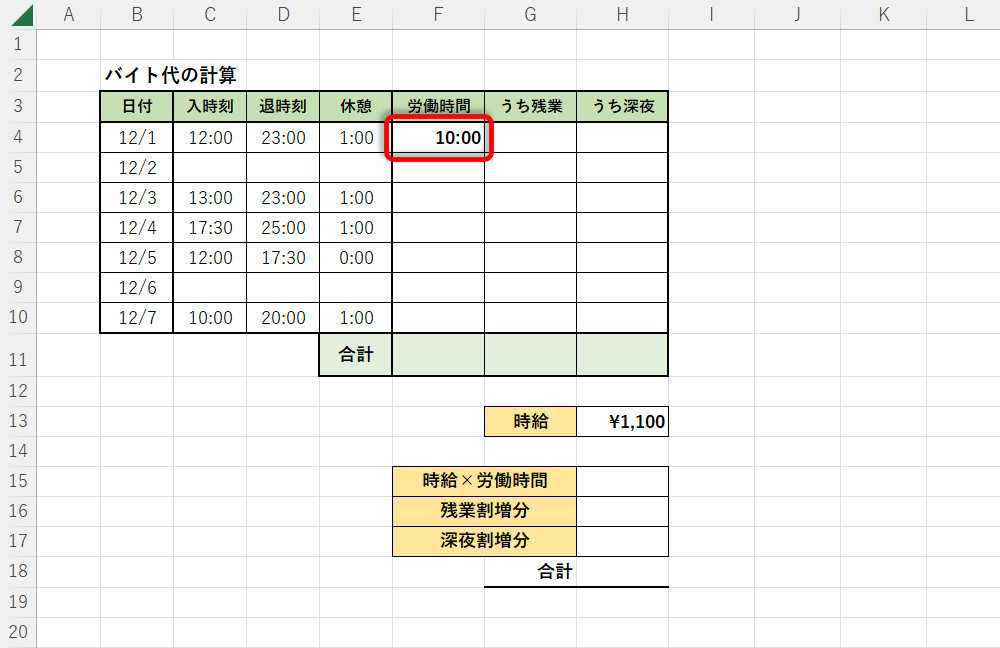1000x648 pixels.
Task: Click the 時給 label cell
Action: pyautogui.click(x=531, y=422)
